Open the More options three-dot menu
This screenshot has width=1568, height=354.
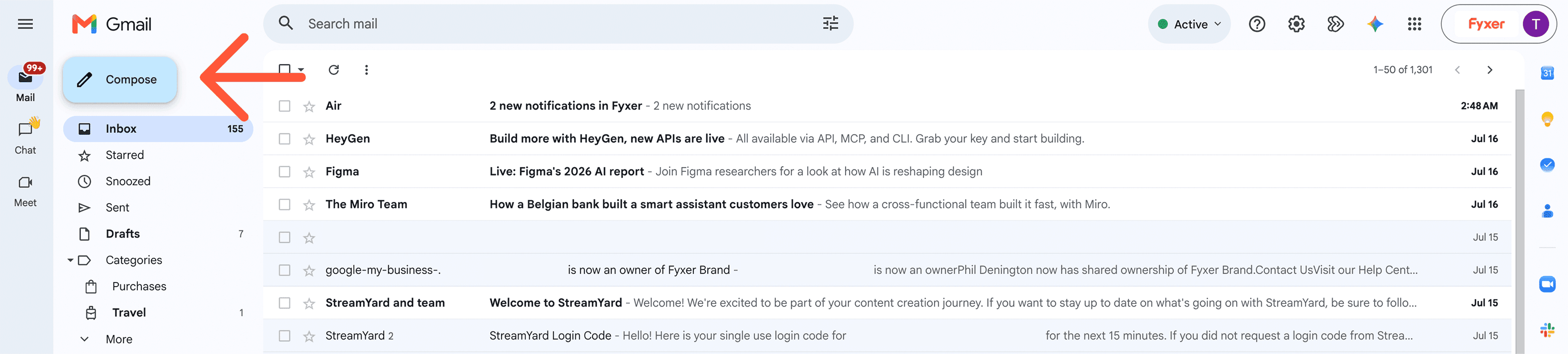tap(367, 69)
